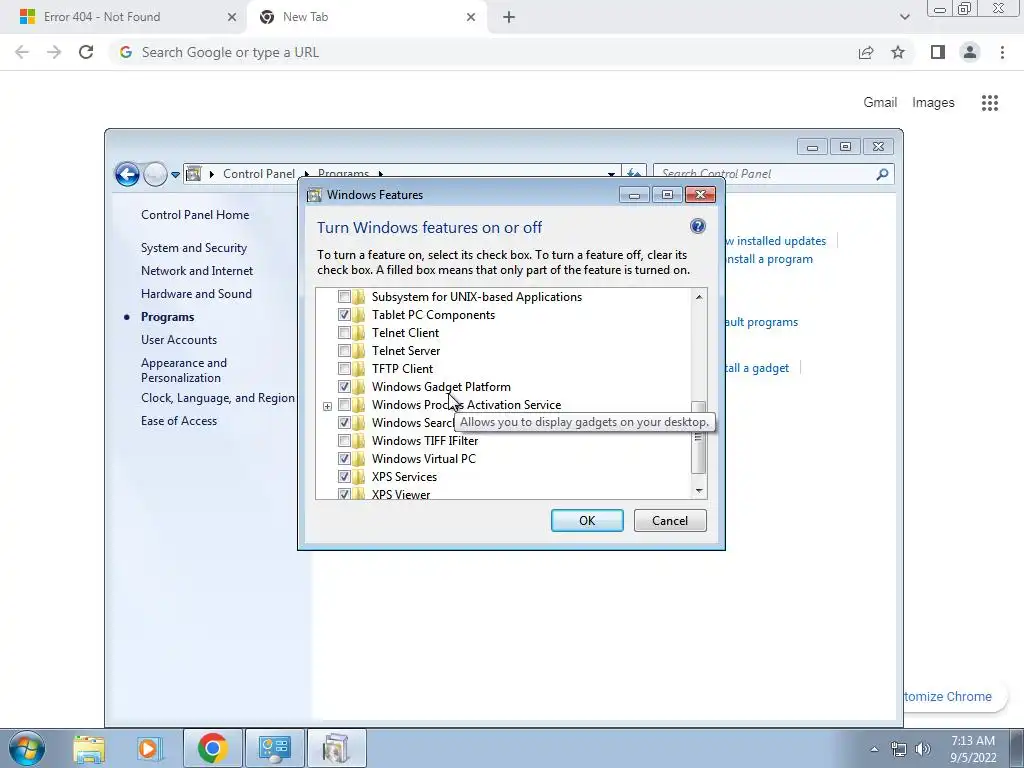Open the address bar history dropdown
Screen dimensions: 1024x768
coord(611,174)
